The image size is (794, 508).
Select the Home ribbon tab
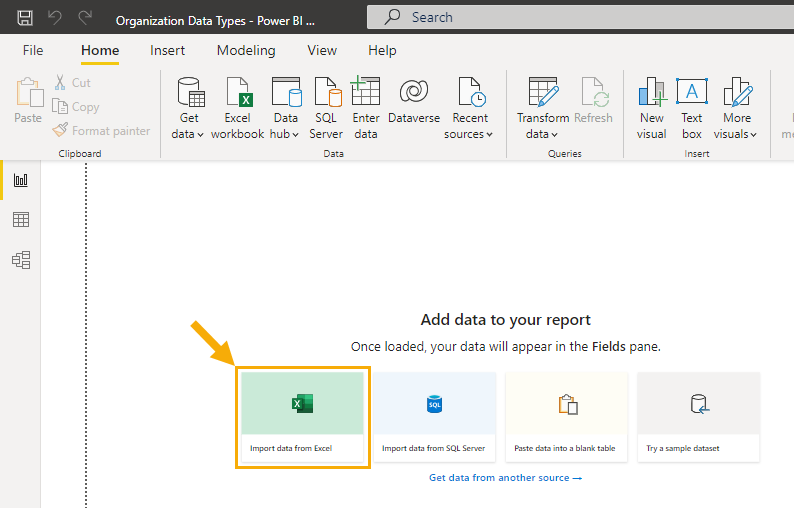(100, 50)
